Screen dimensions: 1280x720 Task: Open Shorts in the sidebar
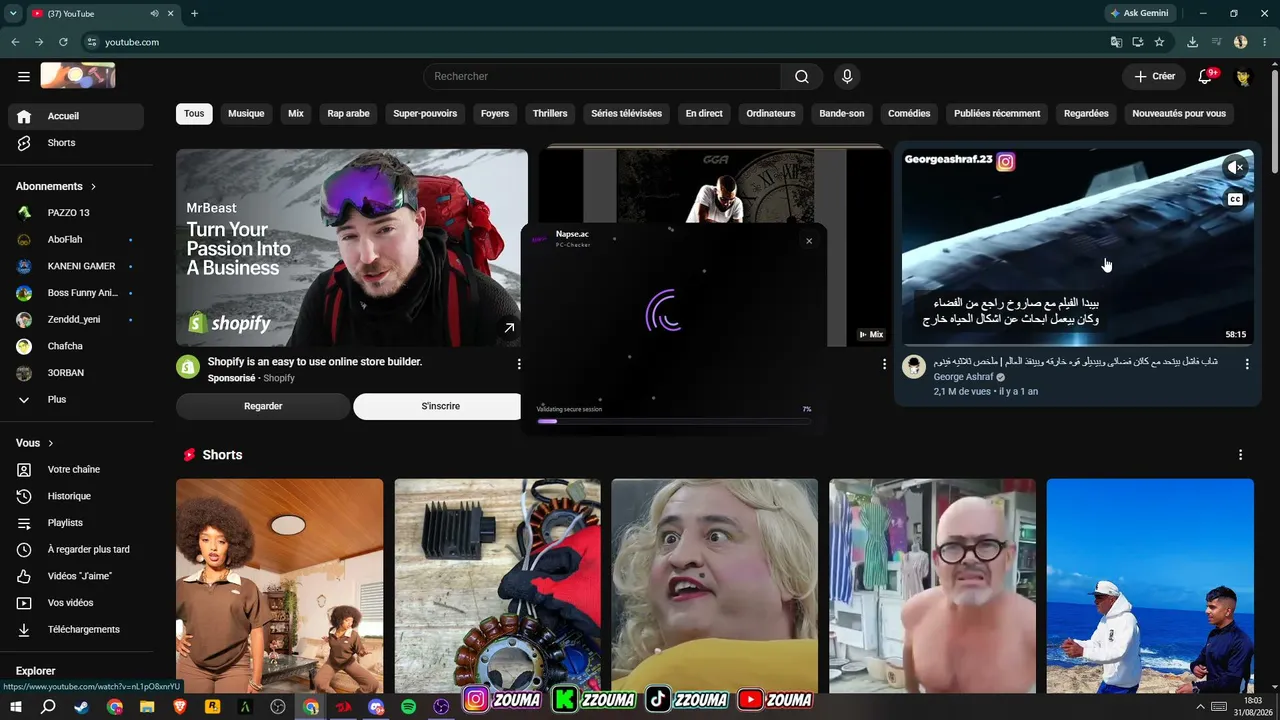point(76,143)
